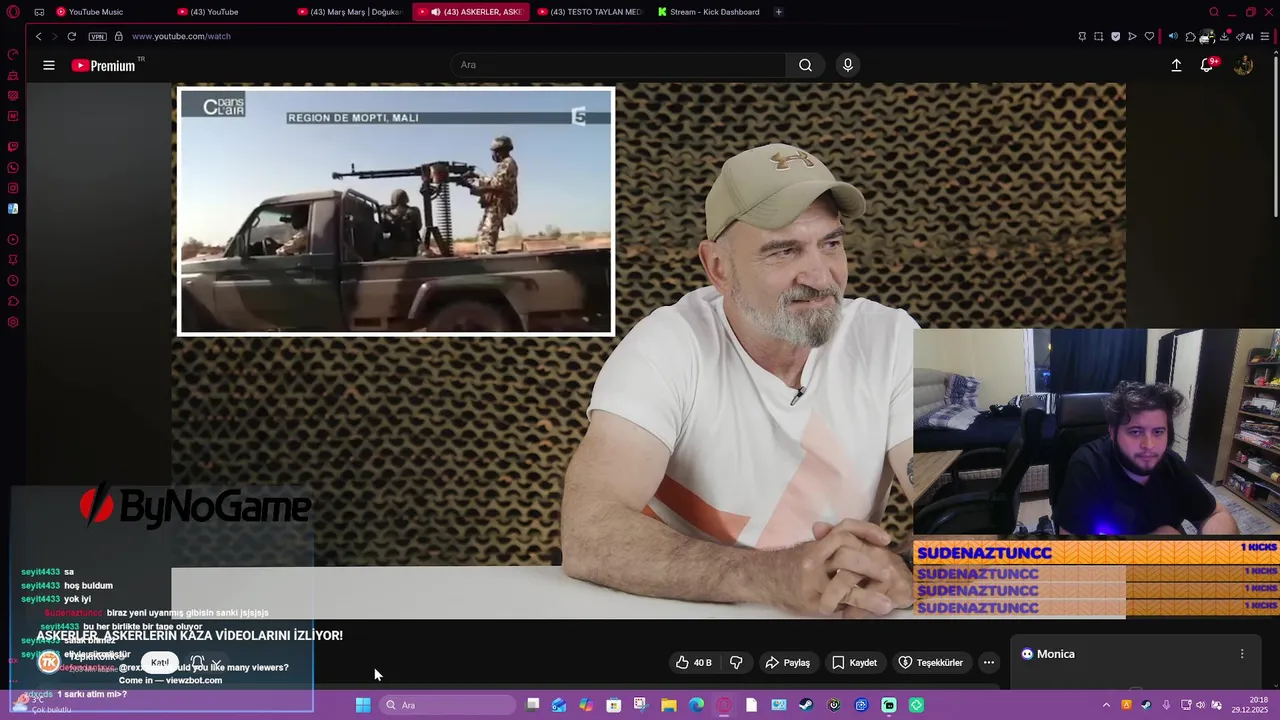
Task: Open the extensions puzzle icon in toolbar
Action: coord(1190,36)
